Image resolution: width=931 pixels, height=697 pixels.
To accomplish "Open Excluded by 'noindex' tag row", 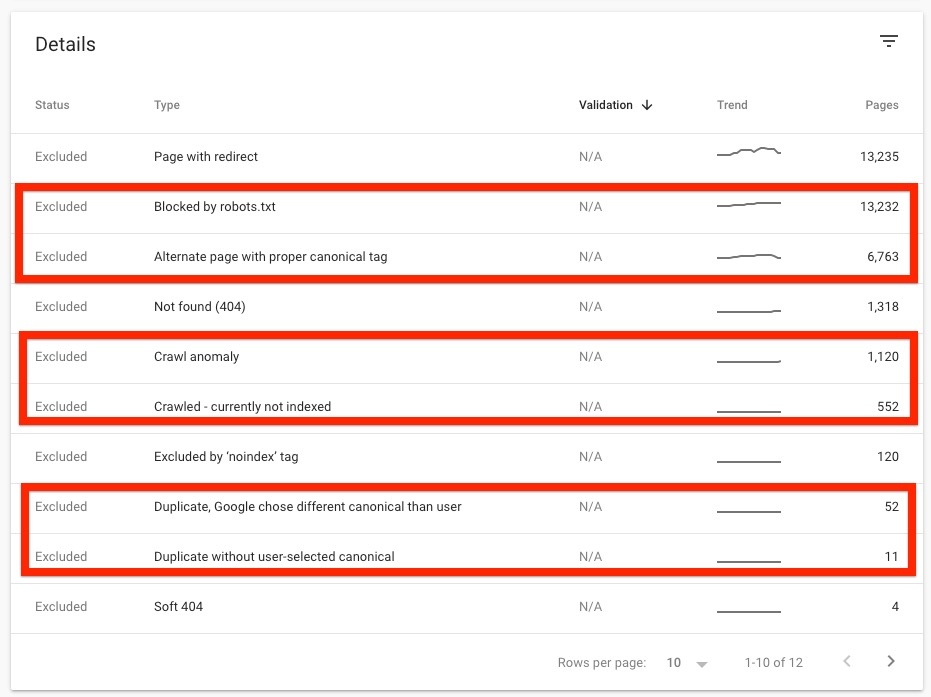I will (467, 457).
